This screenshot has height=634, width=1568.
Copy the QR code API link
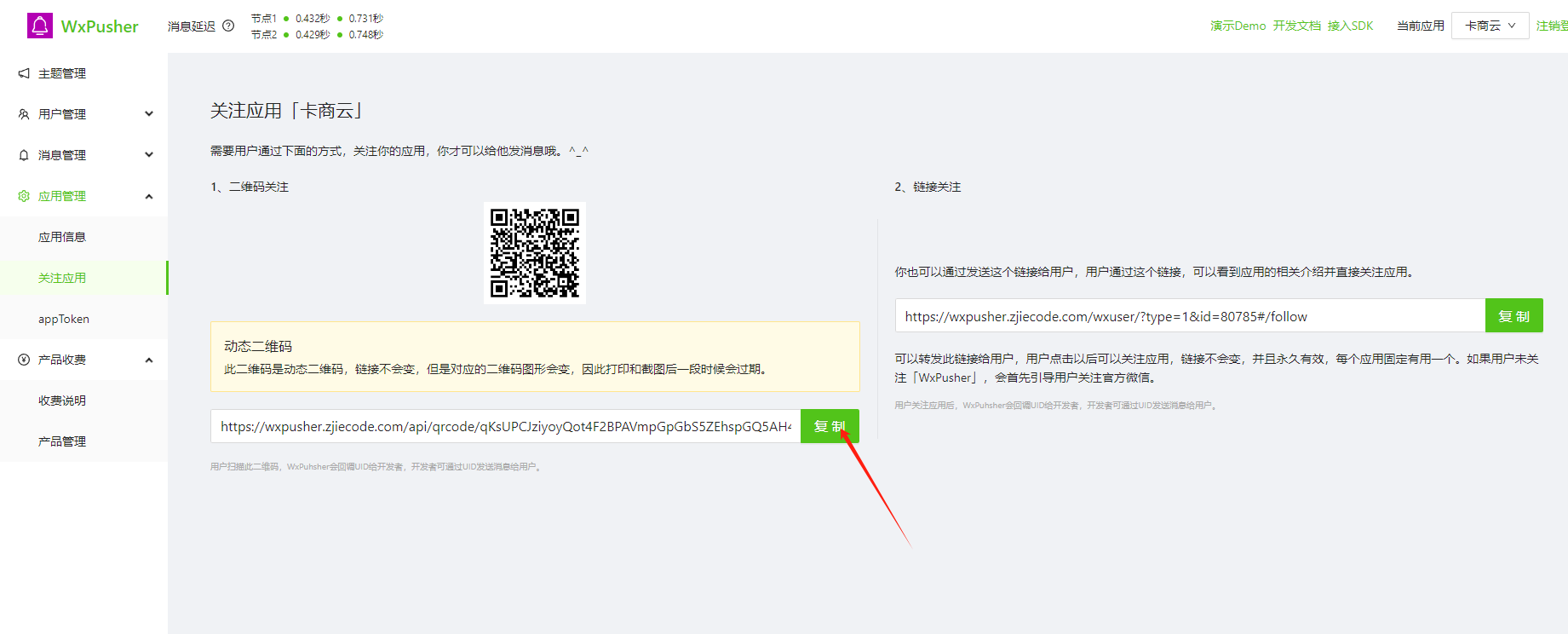point(830,426)
